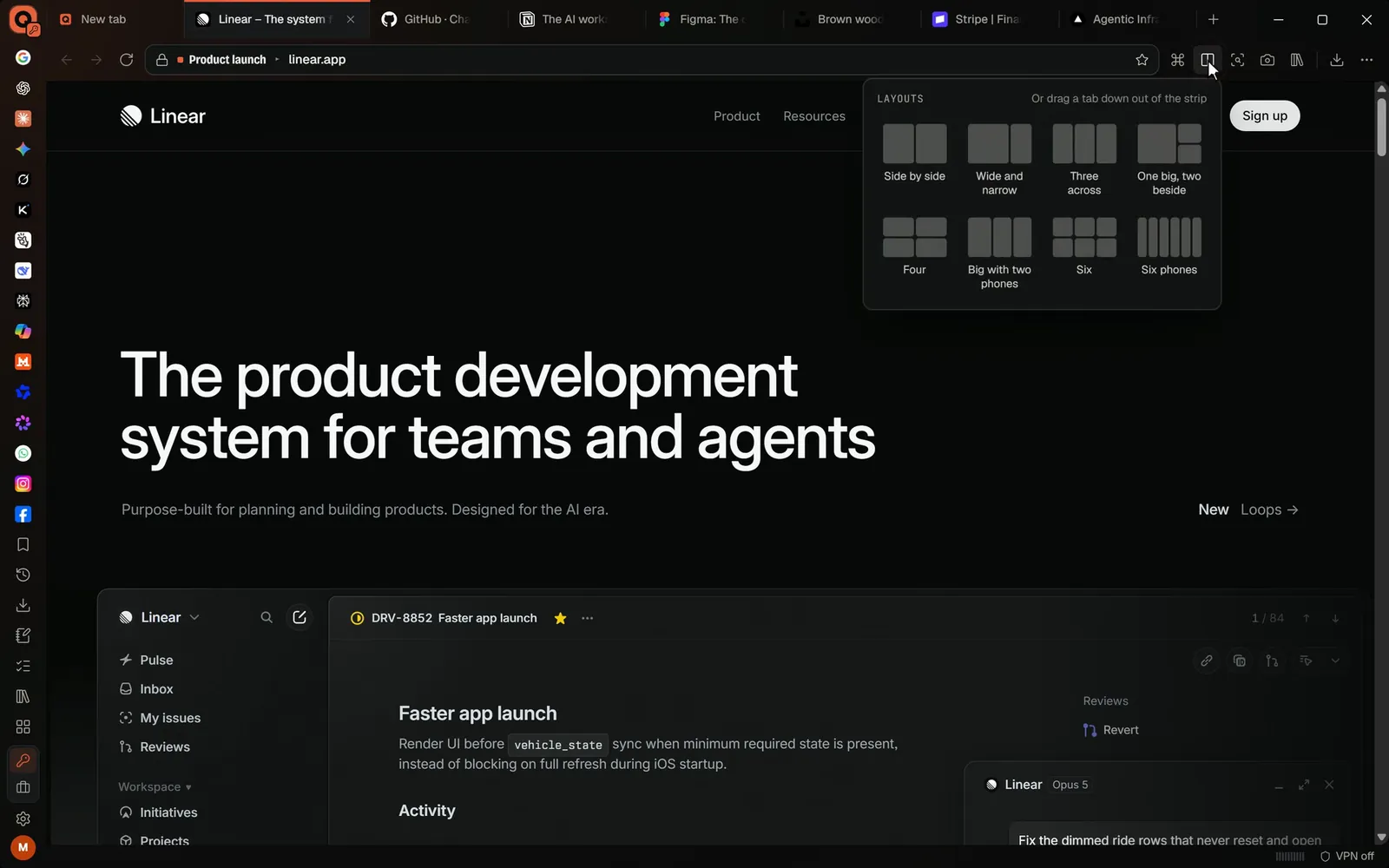
Task: Launch Gemini from the browser sidebar
Action: click(x=23, y=149)
